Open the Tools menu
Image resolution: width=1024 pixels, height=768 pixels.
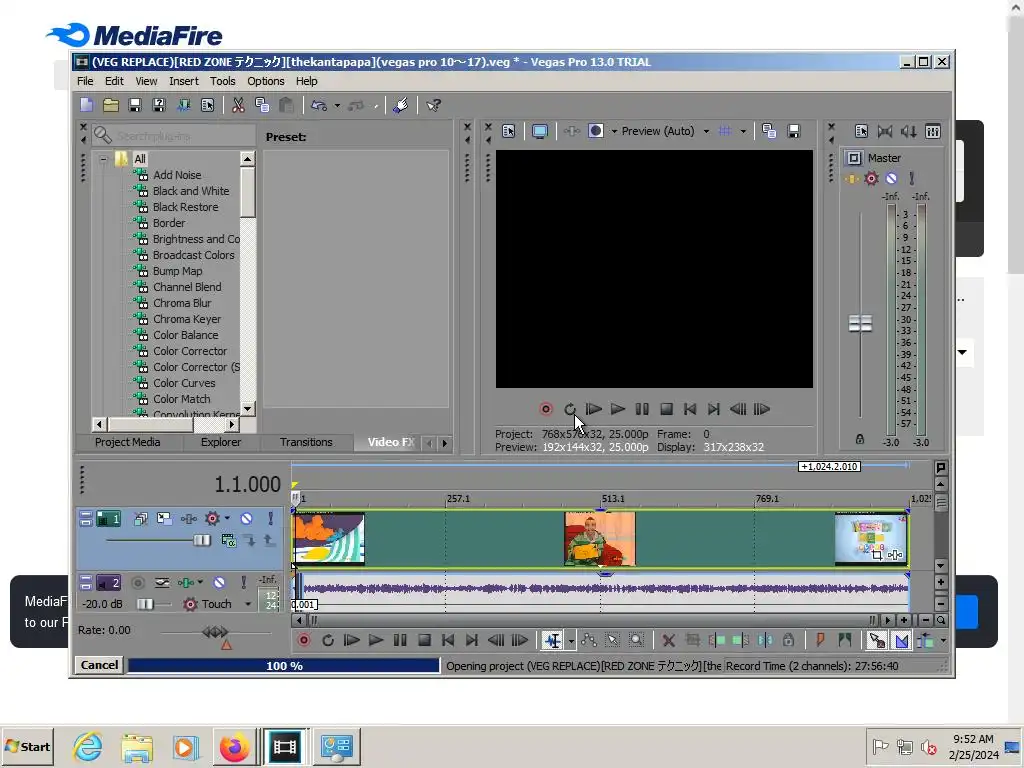(223, 81)
